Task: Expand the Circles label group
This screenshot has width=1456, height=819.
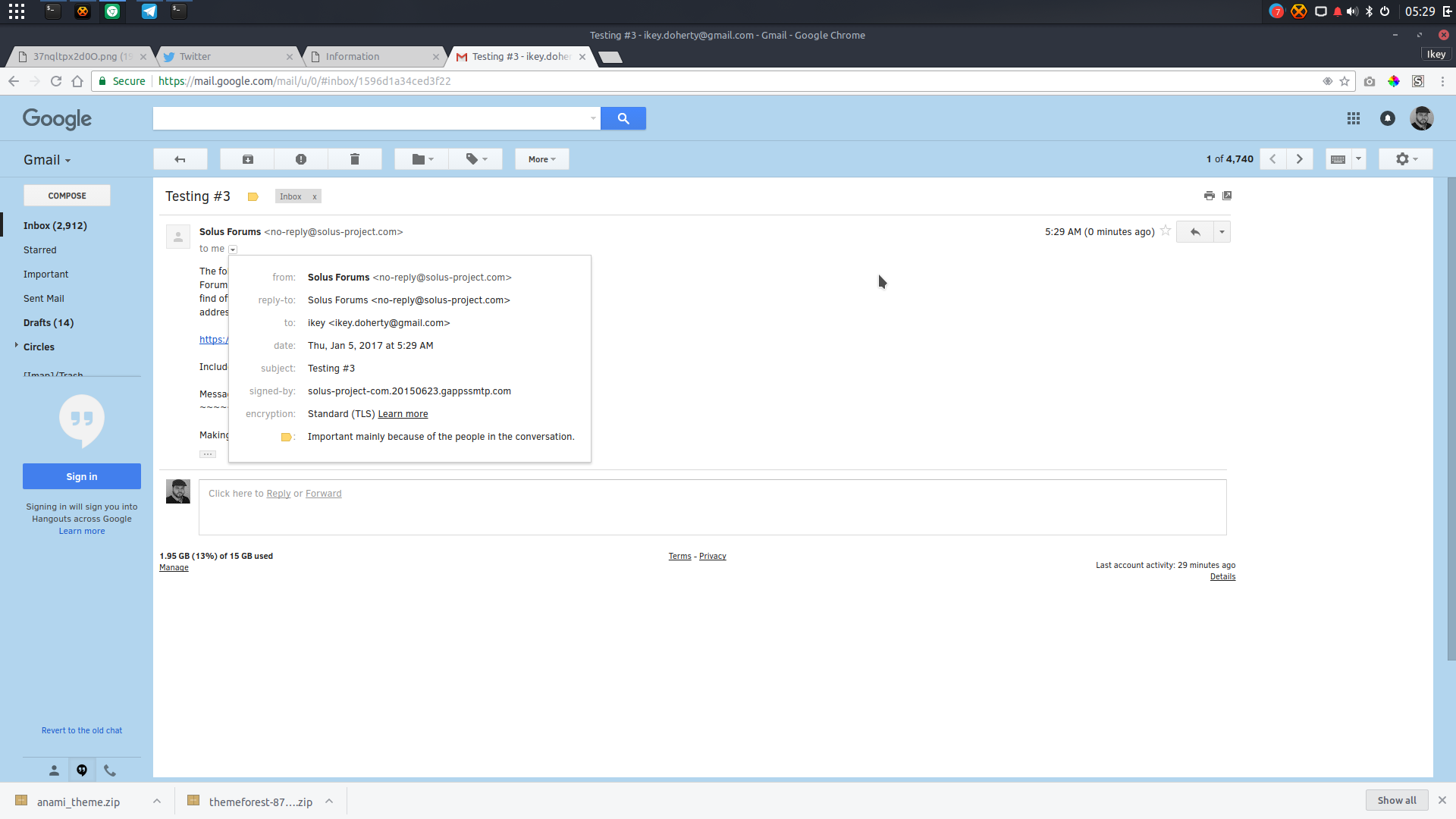Action: click(x=17, y=346)
